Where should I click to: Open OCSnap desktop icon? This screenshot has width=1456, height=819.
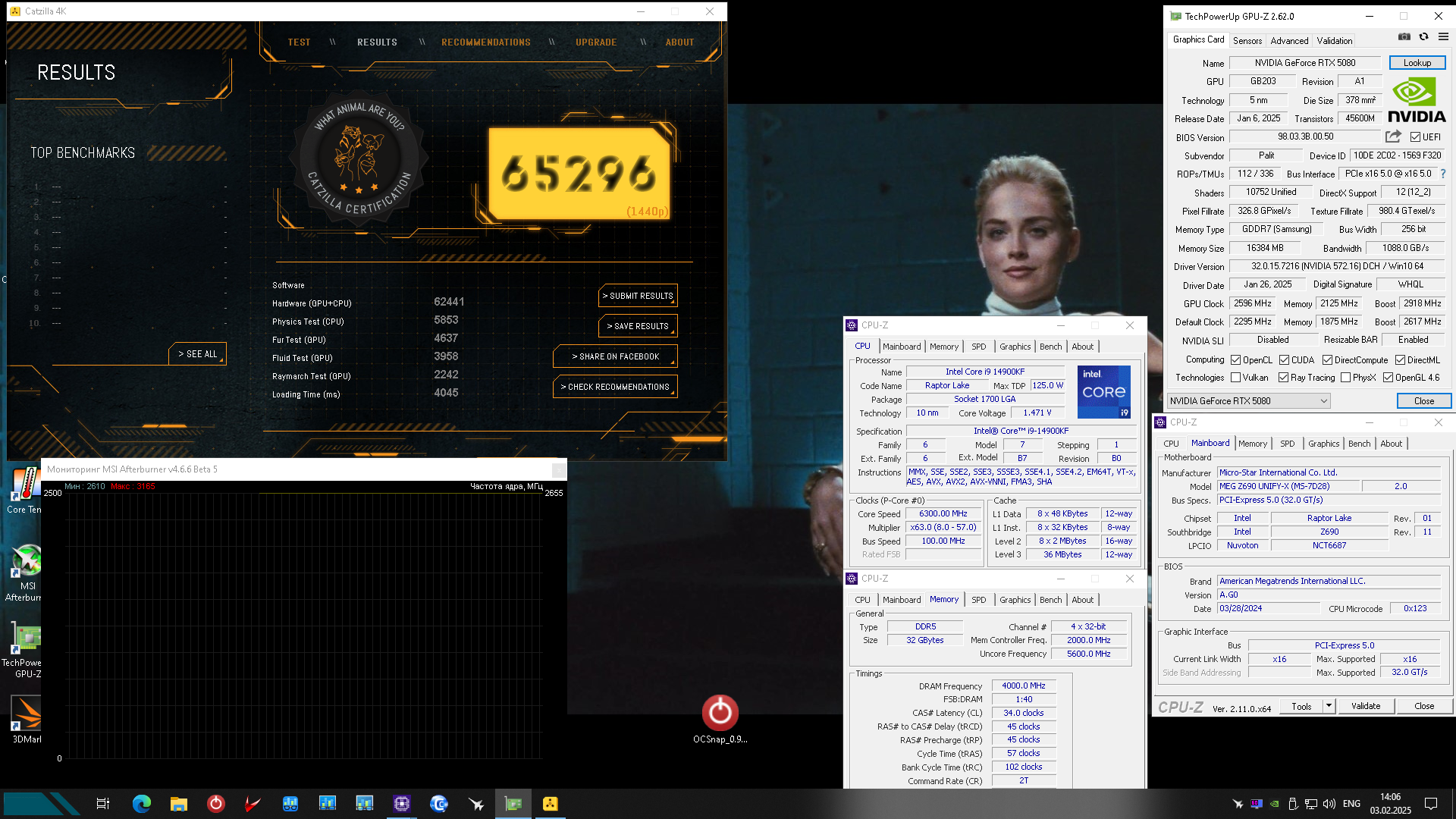point(720,720)
